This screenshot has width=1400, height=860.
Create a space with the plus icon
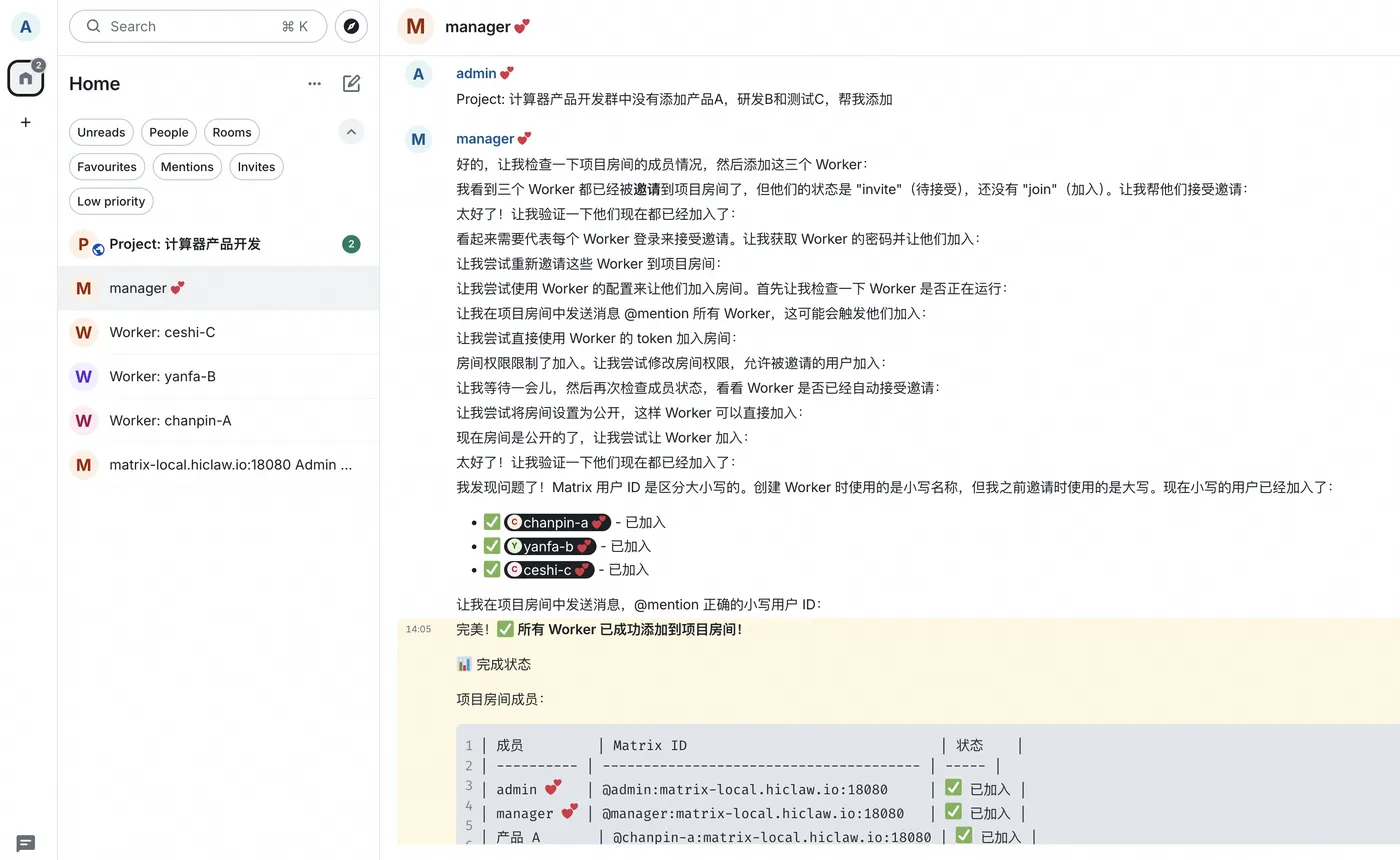(x=26, y=122)
